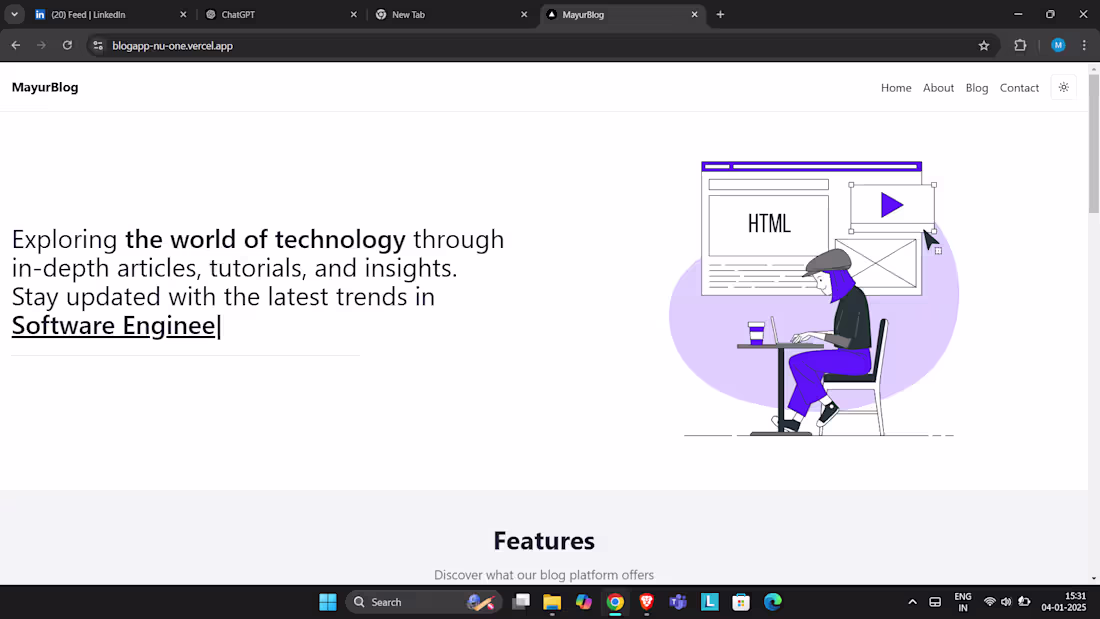
Task: Expand hidden icons chevron in system tray
Action: click(912, 601)
